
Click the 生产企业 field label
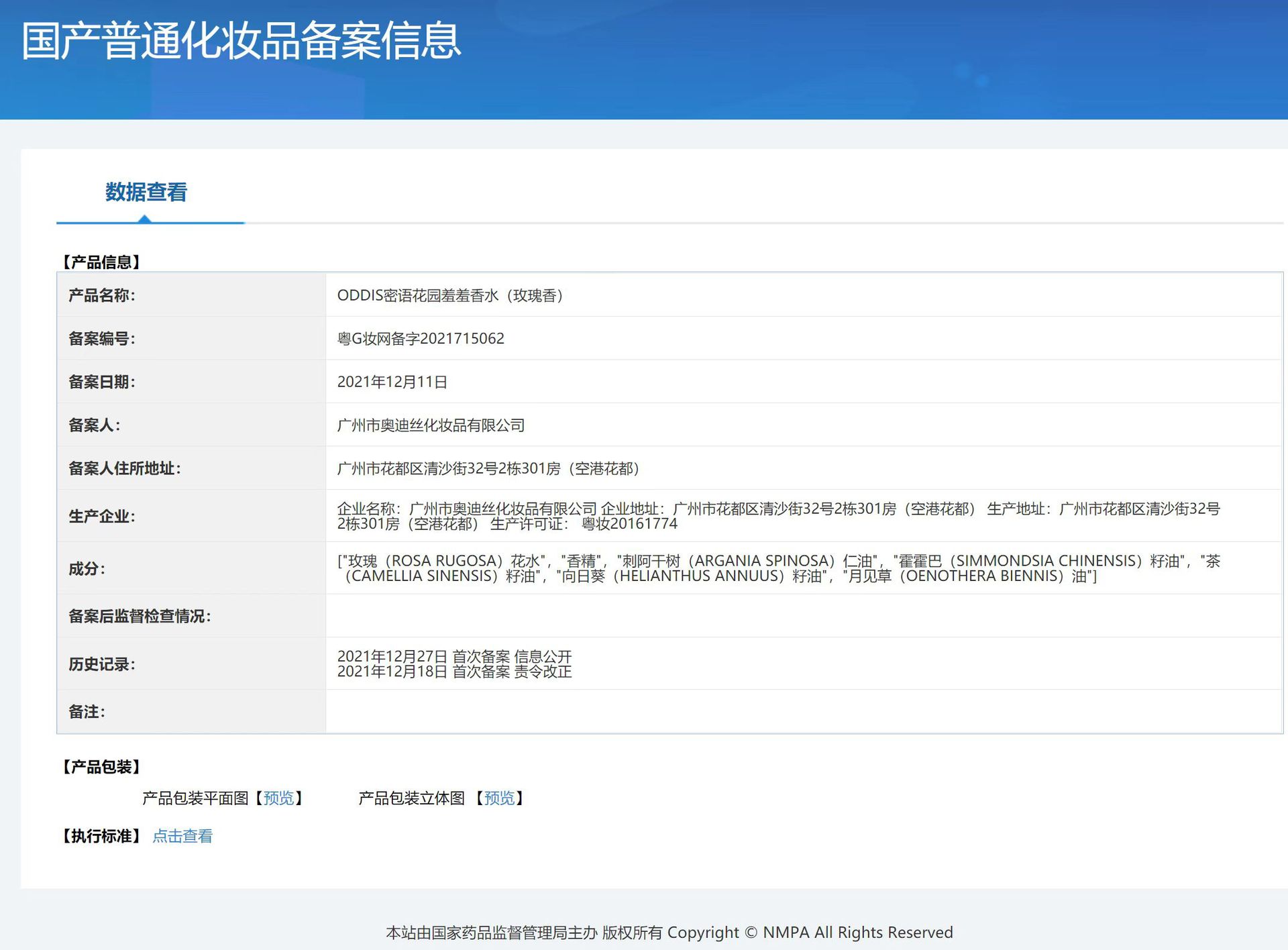tap(102, 517)
